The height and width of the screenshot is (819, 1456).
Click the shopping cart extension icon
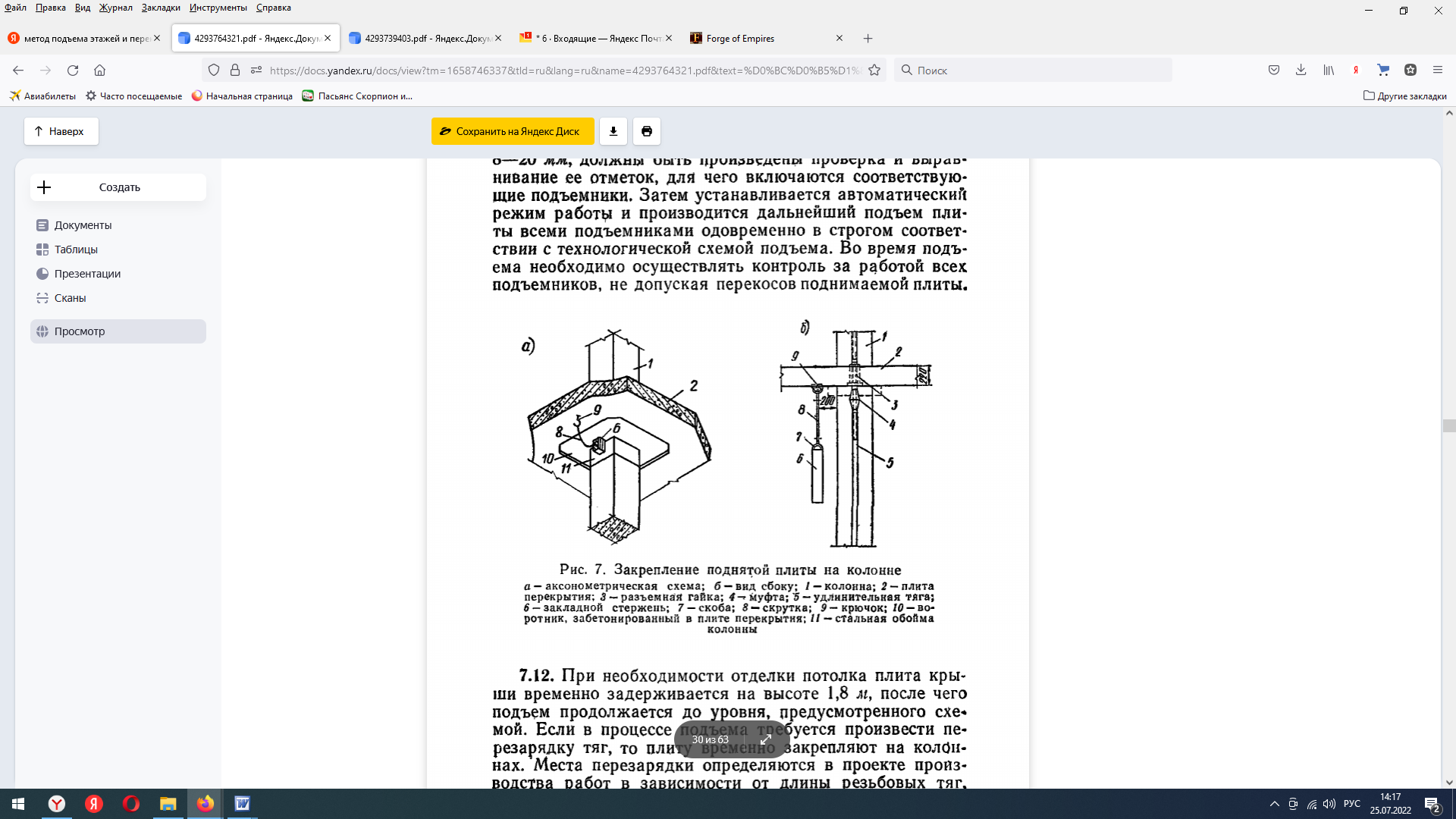[x=1383, y=71]
